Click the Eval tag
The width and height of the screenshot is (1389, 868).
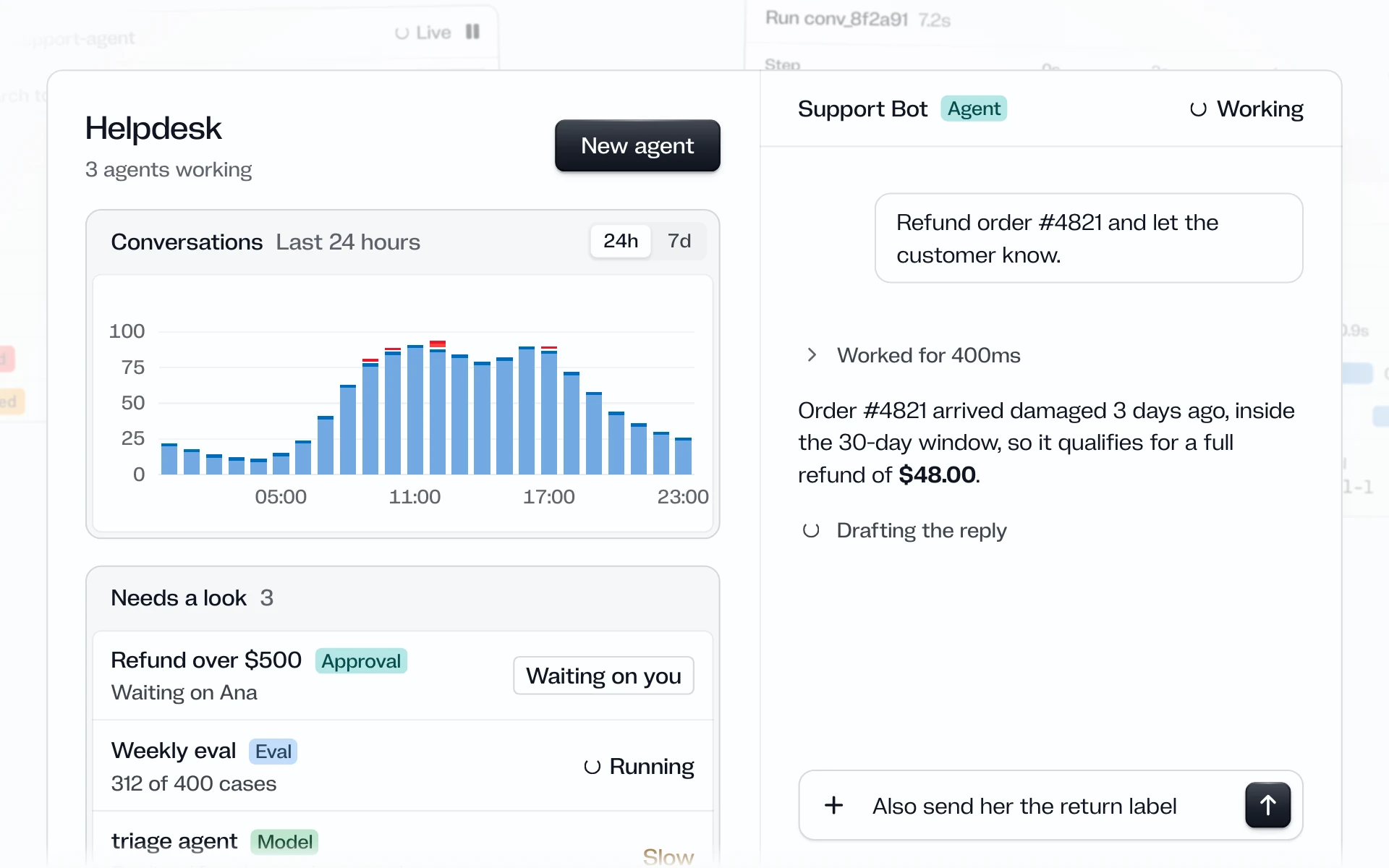coord(273,752)
